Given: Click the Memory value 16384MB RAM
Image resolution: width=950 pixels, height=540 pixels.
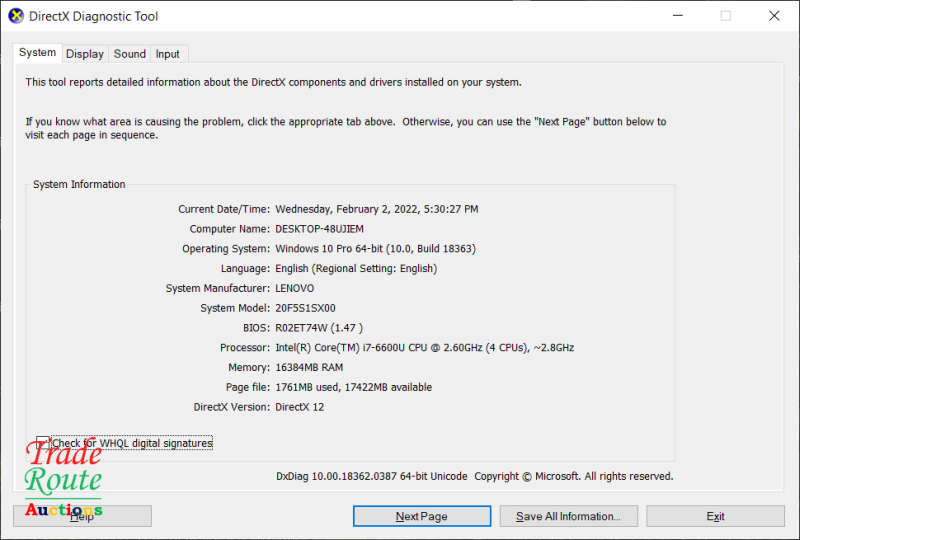Looking at the screenshot, I should [307, 368].
